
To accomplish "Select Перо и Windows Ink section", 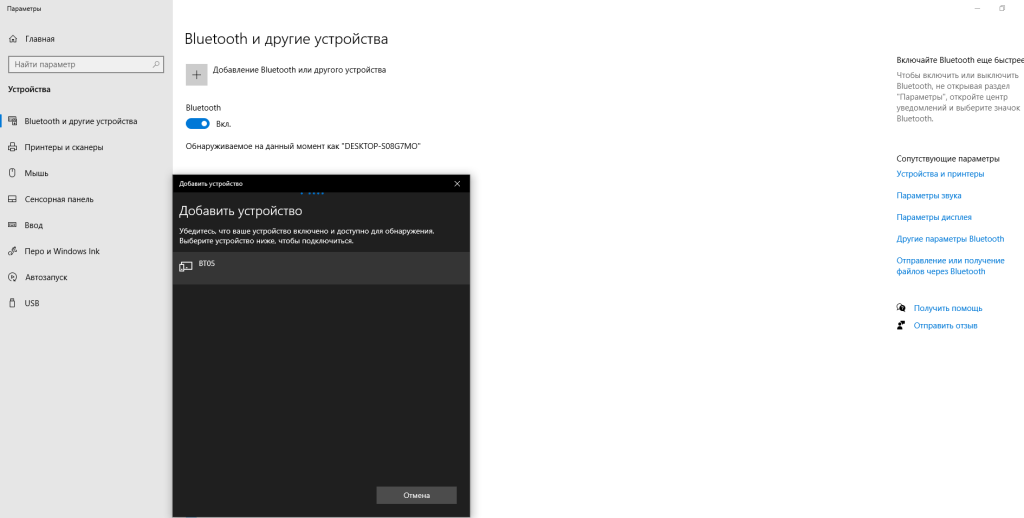I will 62,251.
